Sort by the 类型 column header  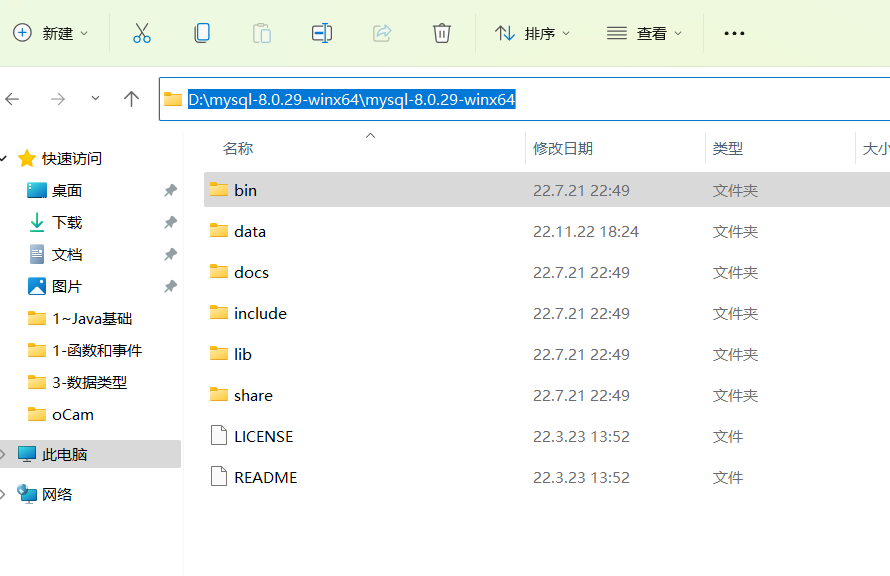[728, 149]
